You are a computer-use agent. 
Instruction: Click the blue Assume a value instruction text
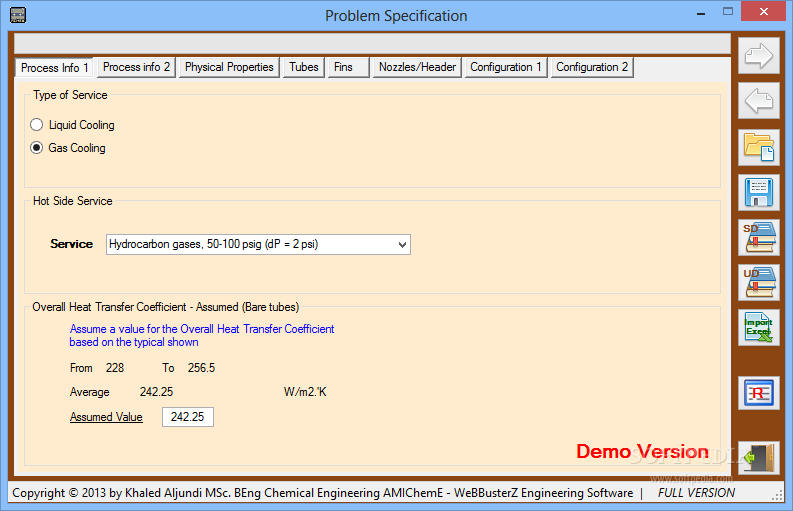[202, 335]
